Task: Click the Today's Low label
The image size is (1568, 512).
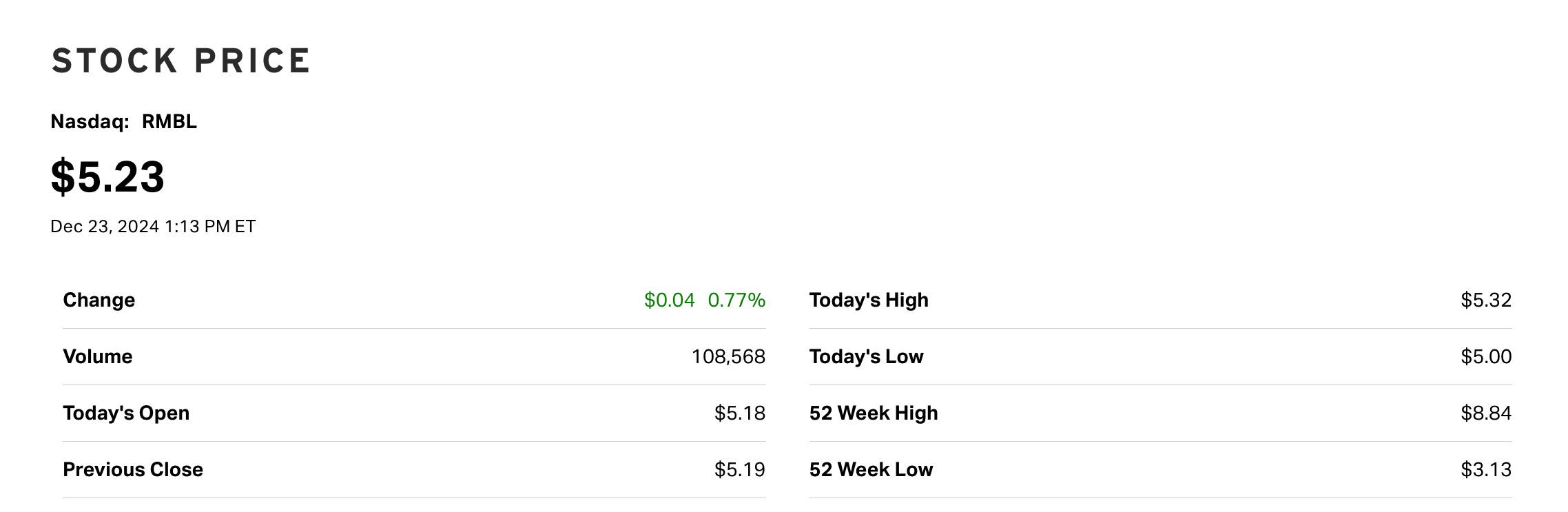Action: [866, 357]
